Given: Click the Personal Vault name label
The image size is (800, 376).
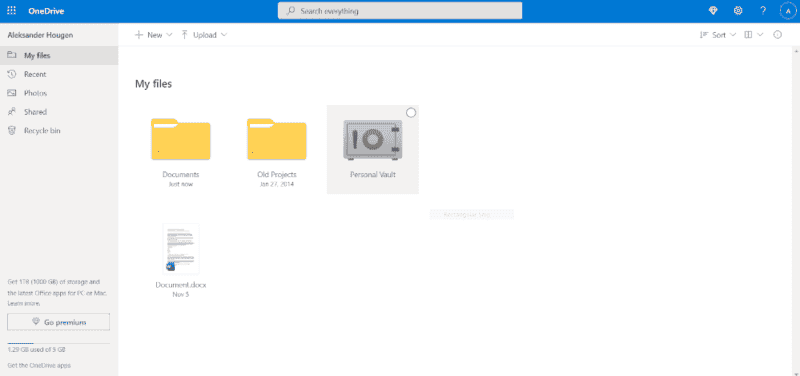Looking at the screenshot, I should tap(373, 174).
